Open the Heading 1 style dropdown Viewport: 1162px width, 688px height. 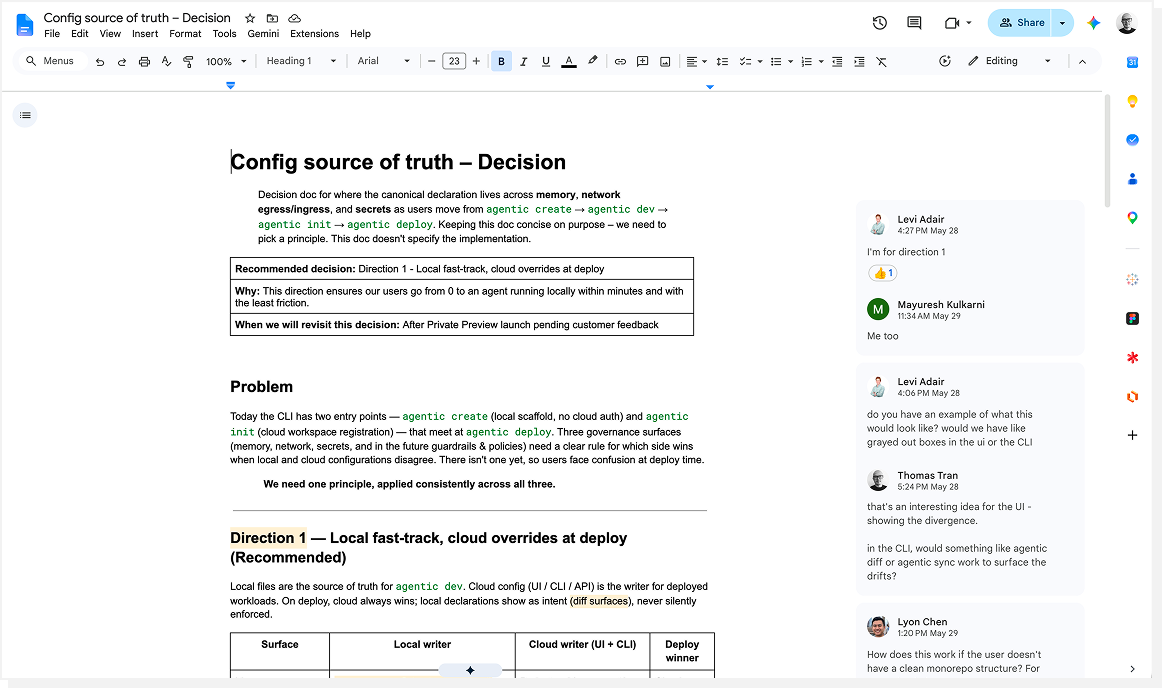(301, 61)
